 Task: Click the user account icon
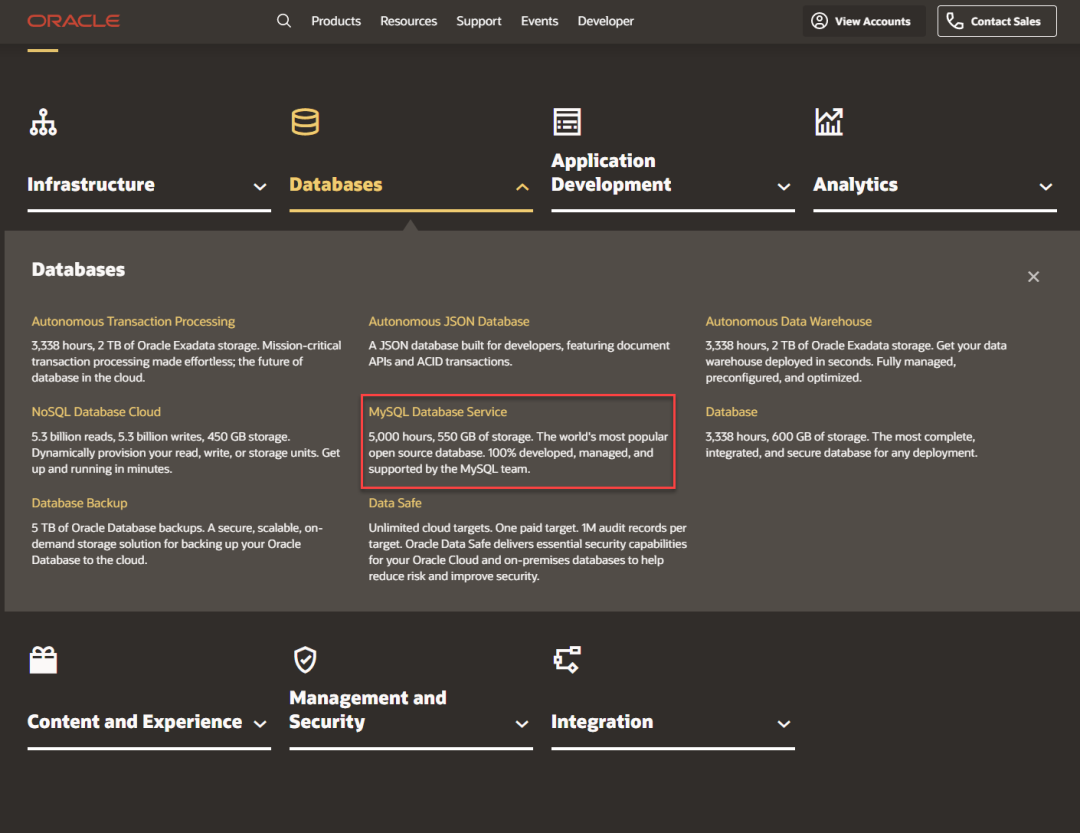point(819,21)
